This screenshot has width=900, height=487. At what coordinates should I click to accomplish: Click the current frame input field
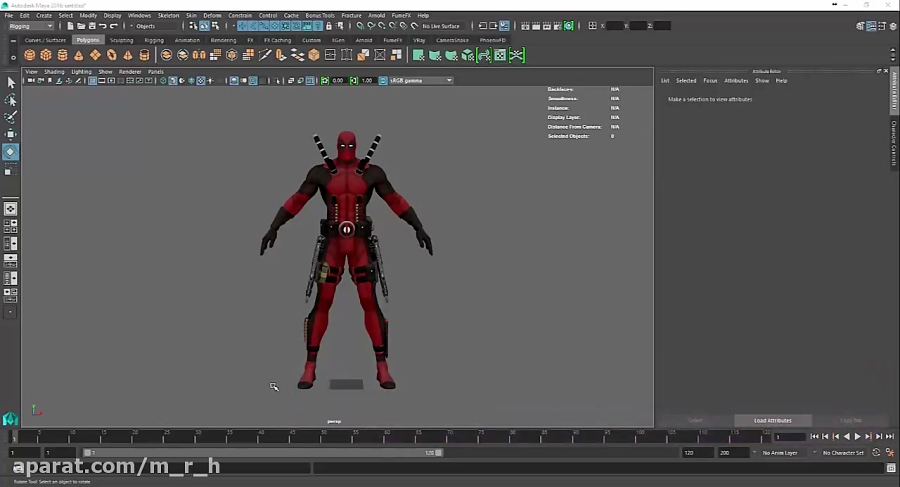(790, 437)
